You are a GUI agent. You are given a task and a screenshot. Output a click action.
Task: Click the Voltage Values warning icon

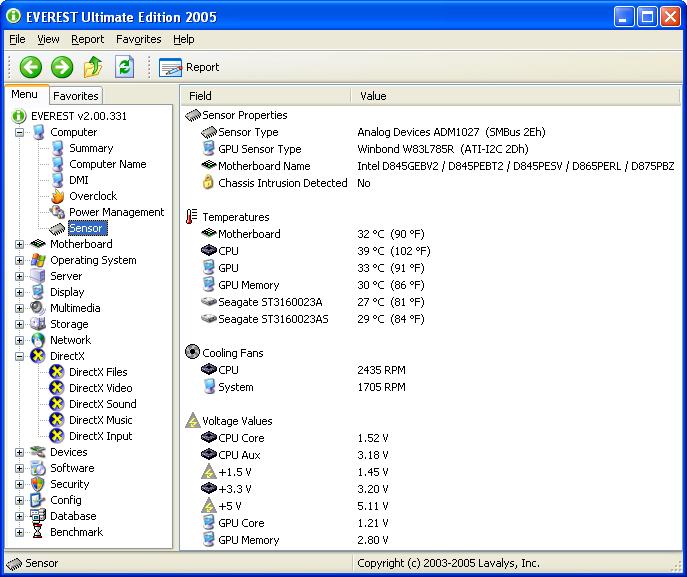[193, 421]
